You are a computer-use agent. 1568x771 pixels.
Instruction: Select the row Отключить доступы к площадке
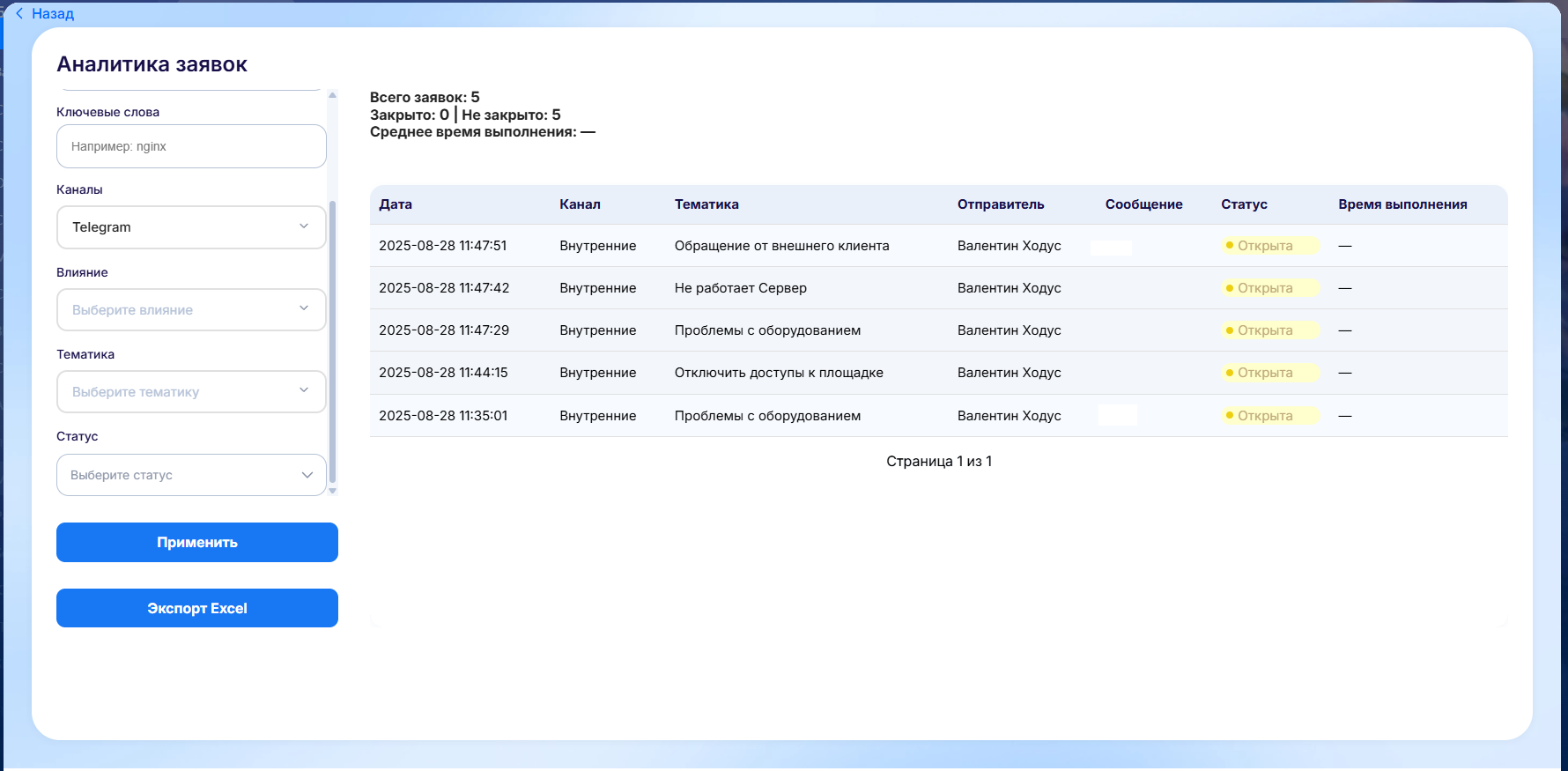[x=779, y=373]
